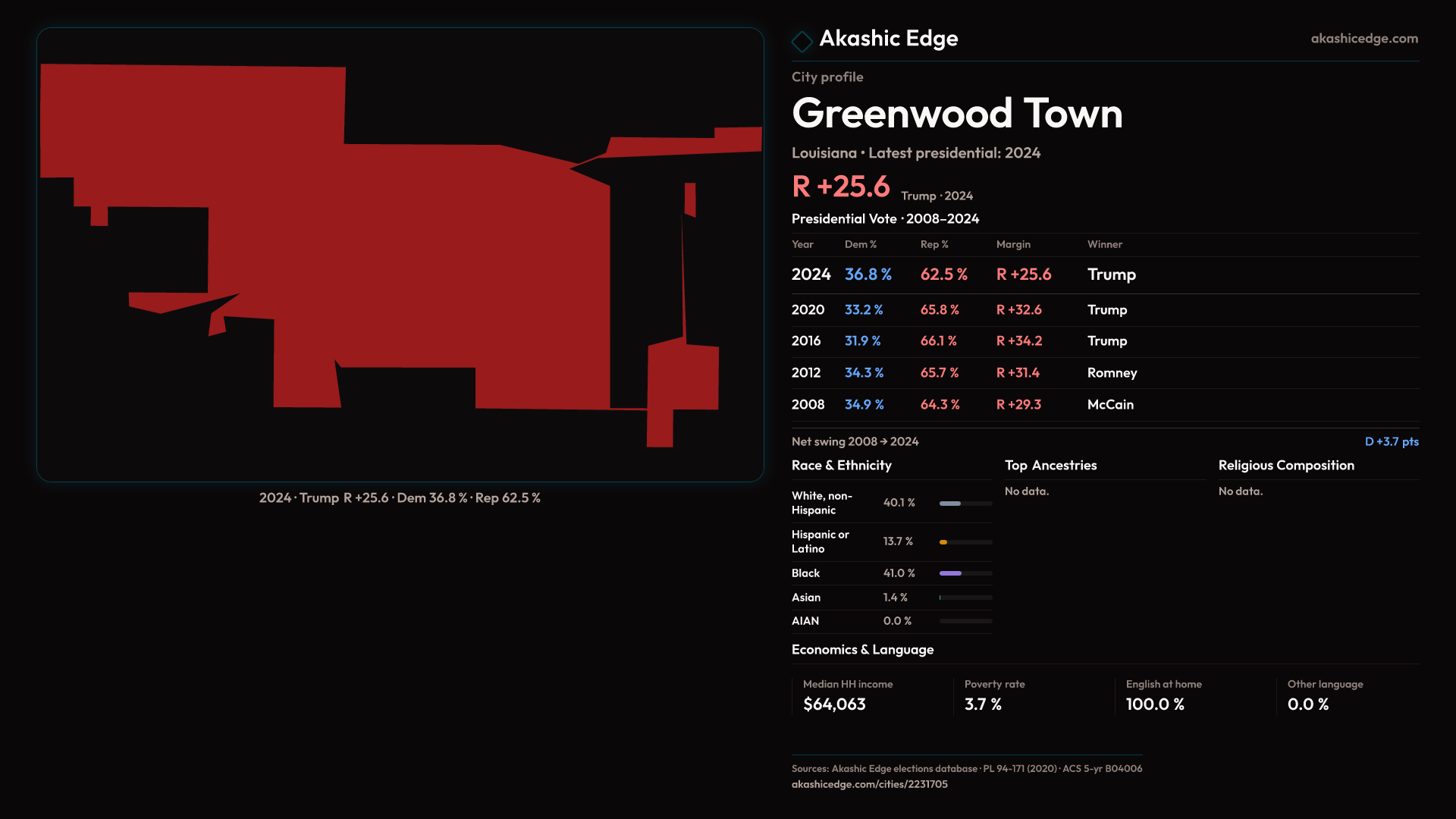This screenshot has width=1456, height=819.
Task: Select the 2016 R +34.2 margin
Action: click(x=1018, y=341)
